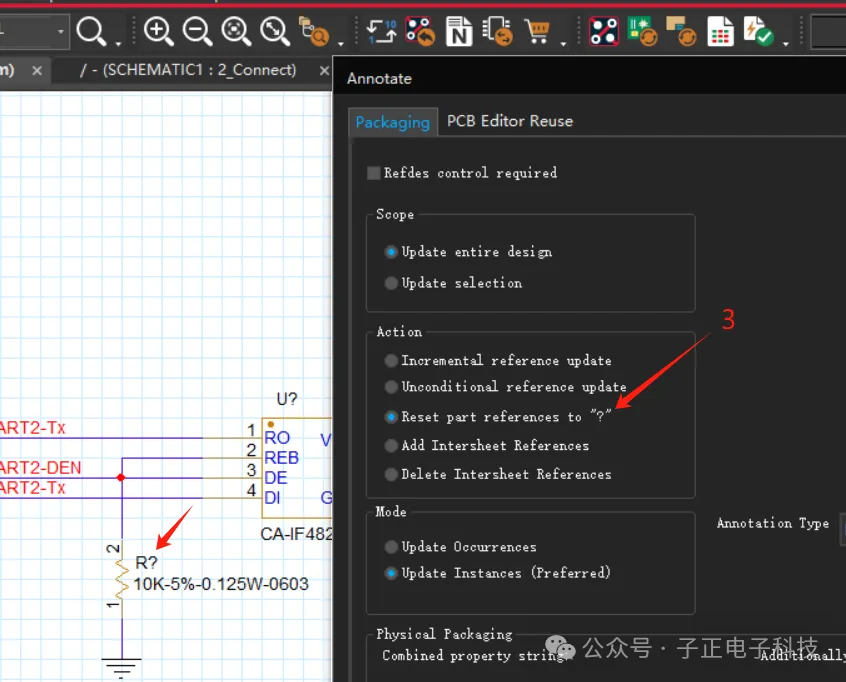Open the combo box at toolbar far left

(34, 31)
